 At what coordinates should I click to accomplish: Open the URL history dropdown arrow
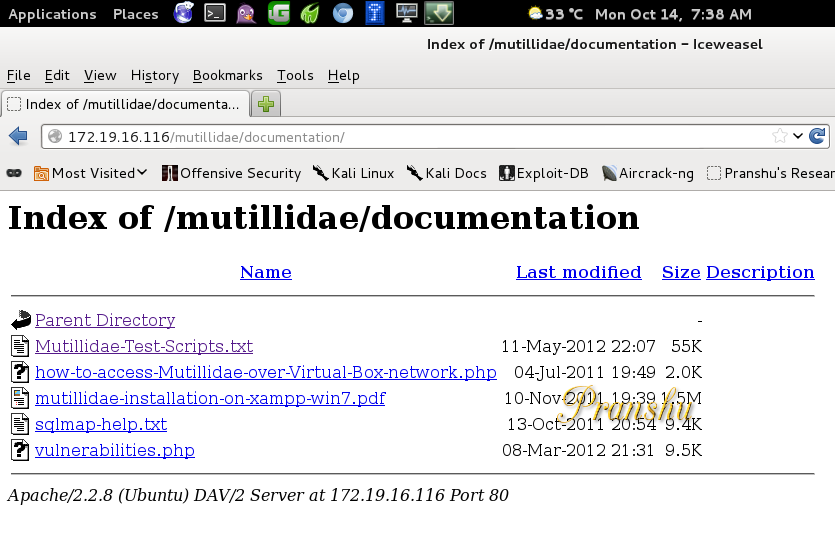click(798, 136)
